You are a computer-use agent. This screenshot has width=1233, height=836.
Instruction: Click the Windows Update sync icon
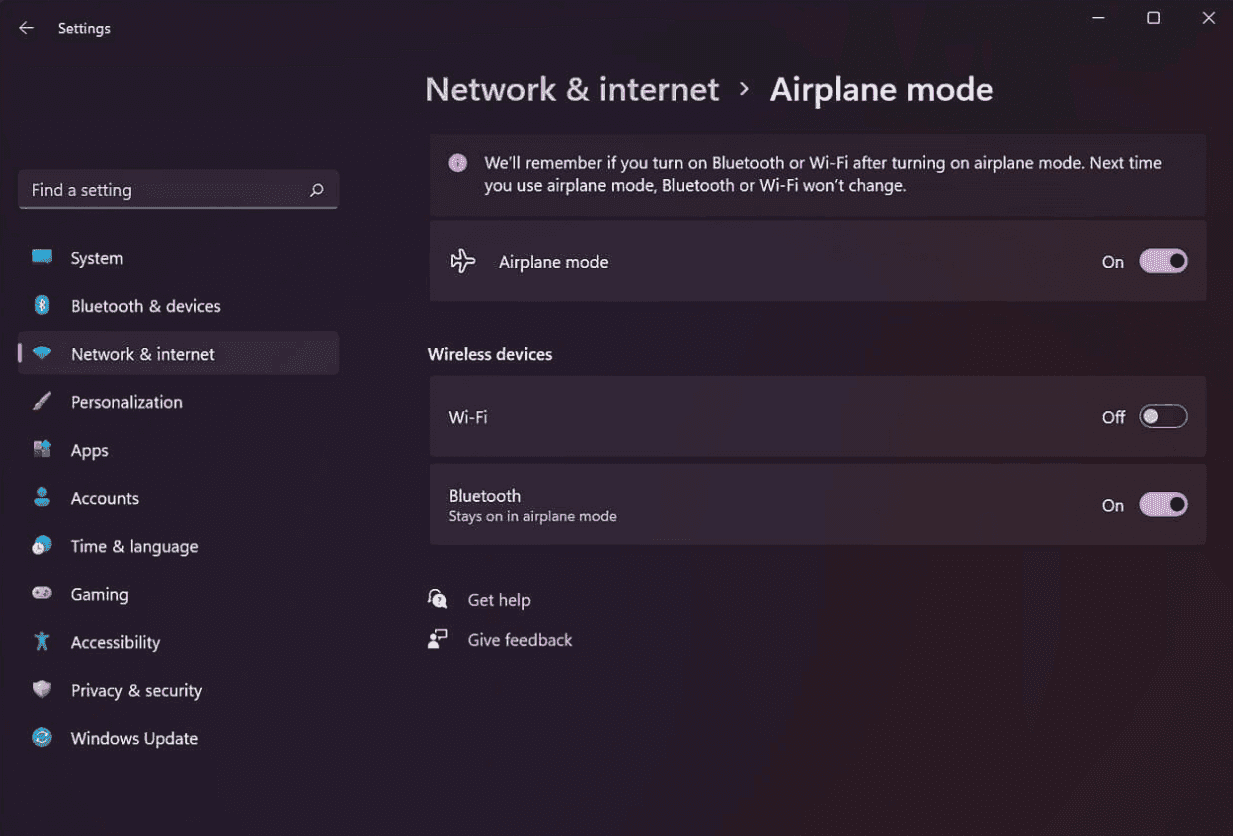tap(42, 737)
